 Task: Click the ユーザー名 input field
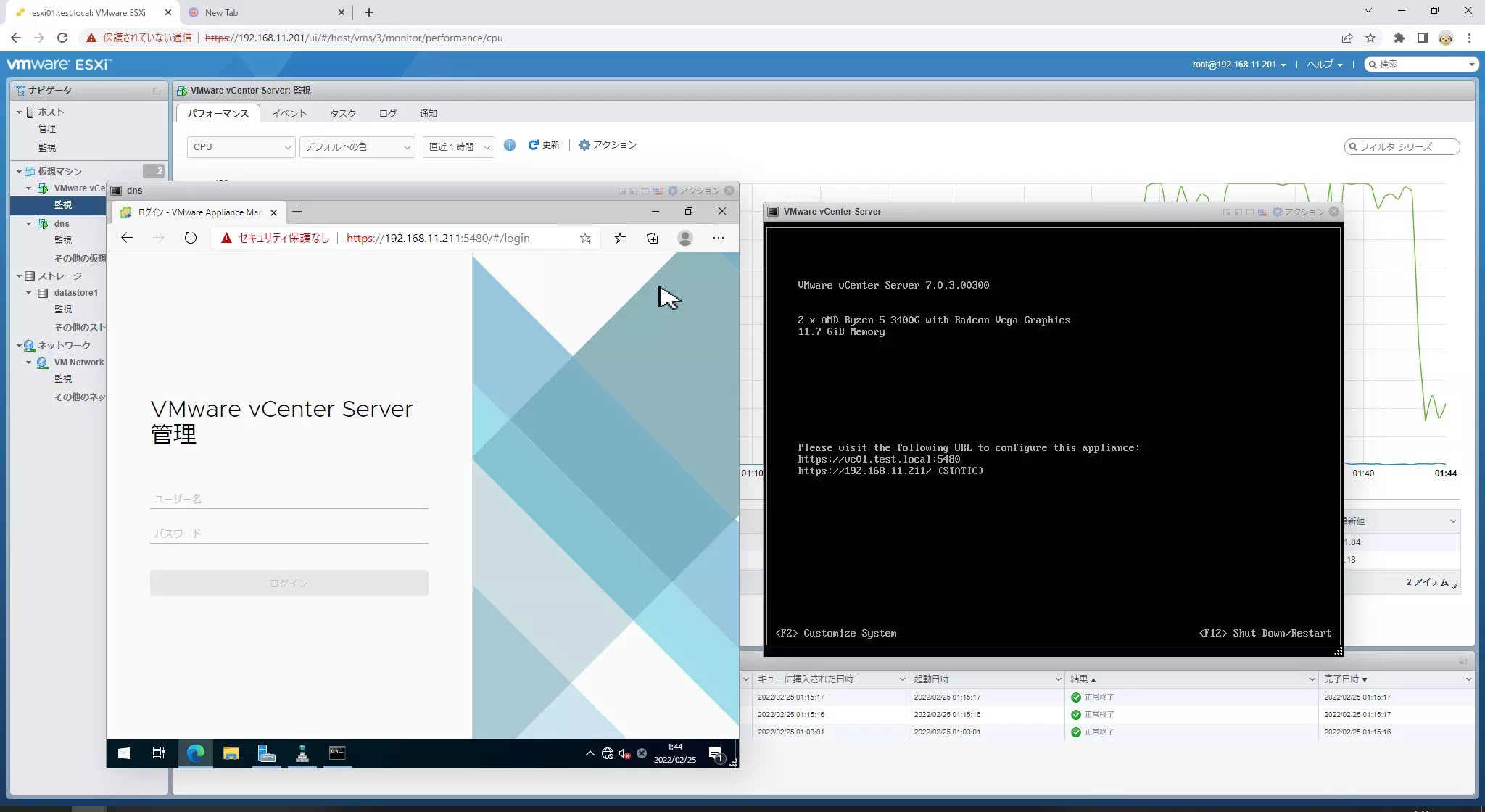[x=289, y=499]
